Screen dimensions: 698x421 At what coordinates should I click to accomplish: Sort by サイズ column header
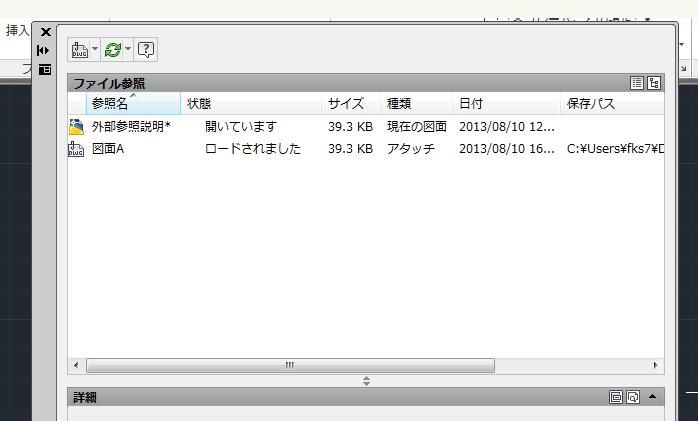(x=351, y=104)
